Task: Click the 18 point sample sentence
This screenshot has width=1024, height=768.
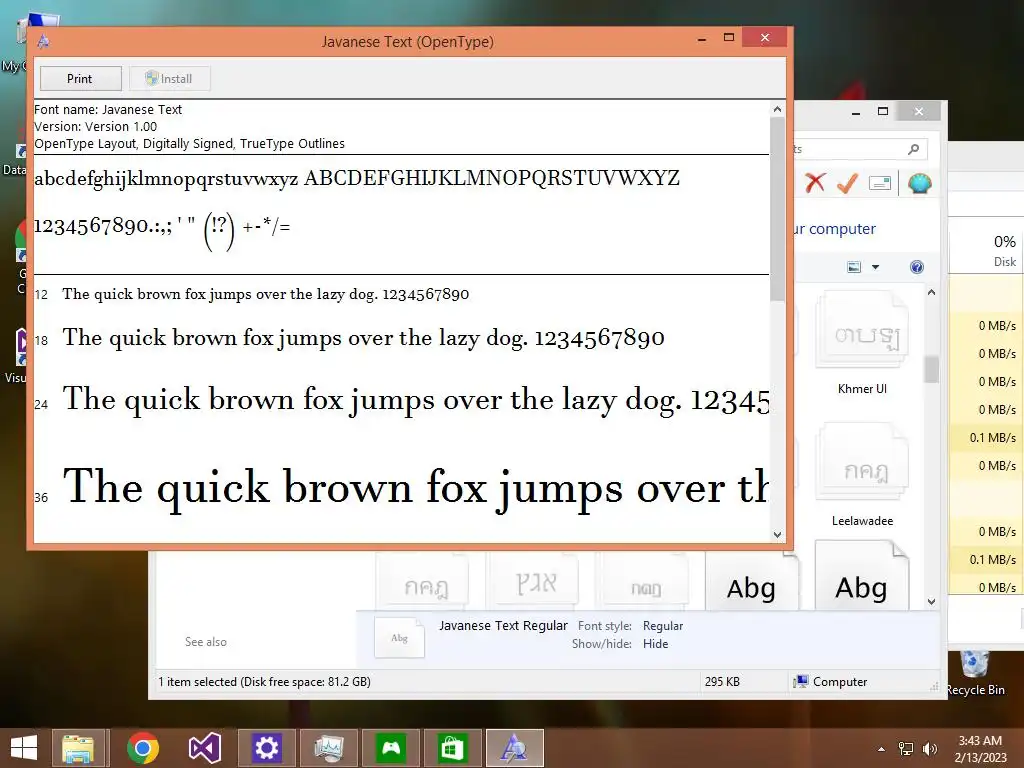Action: pos(363,338)
